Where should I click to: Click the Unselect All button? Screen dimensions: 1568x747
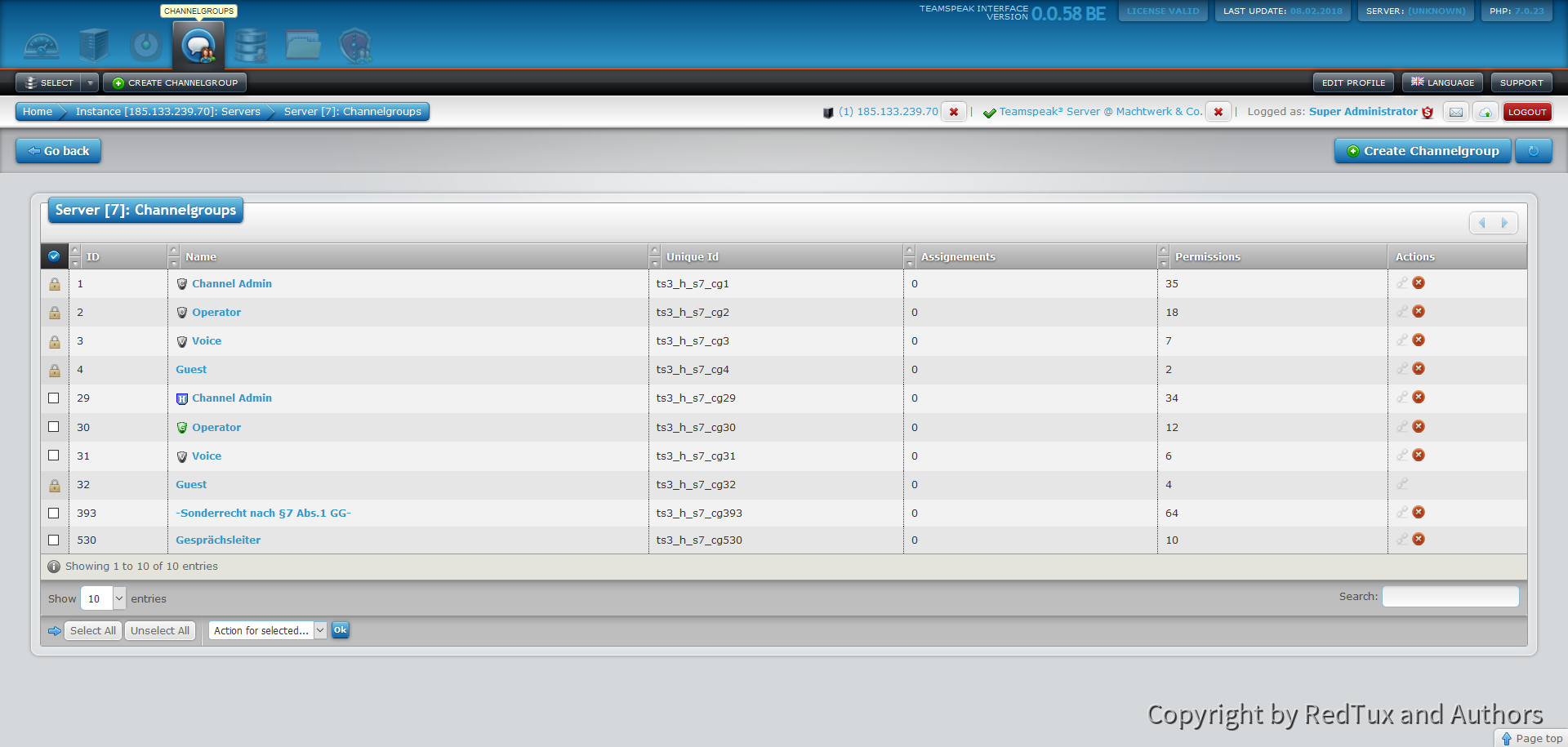[x=160, y=630]
